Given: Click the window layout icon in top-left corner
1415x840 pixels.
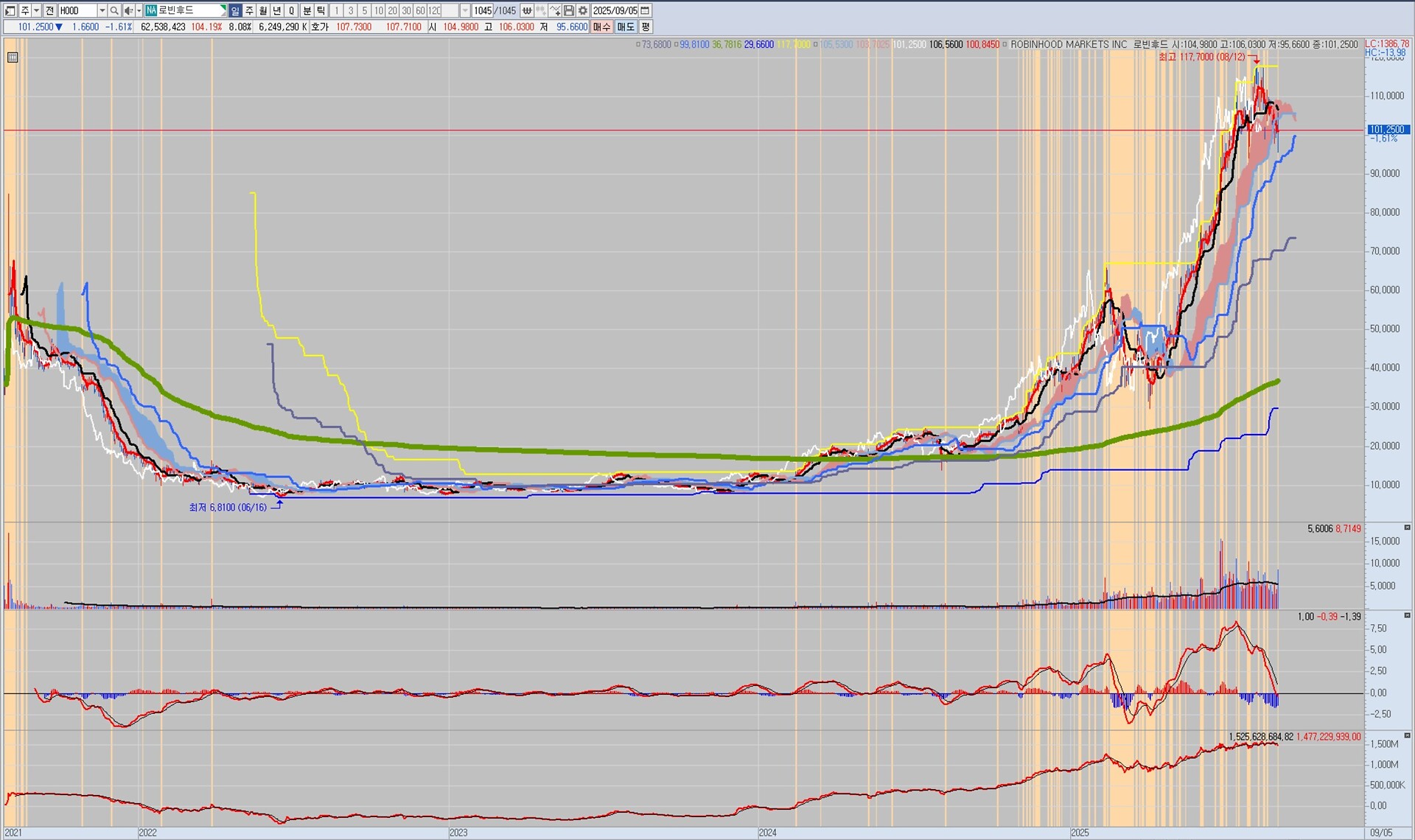Looking at the screenshot, I should click(10, 10).
